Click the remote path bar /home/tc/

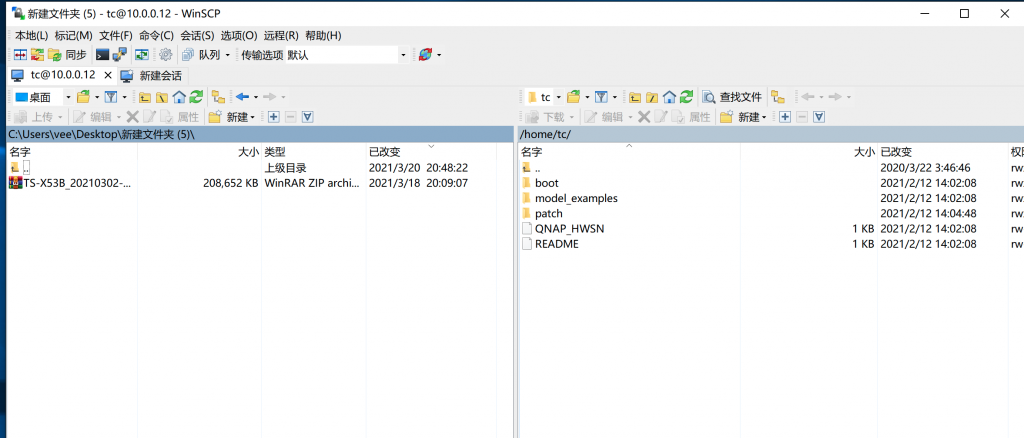[x=771, y=134]
